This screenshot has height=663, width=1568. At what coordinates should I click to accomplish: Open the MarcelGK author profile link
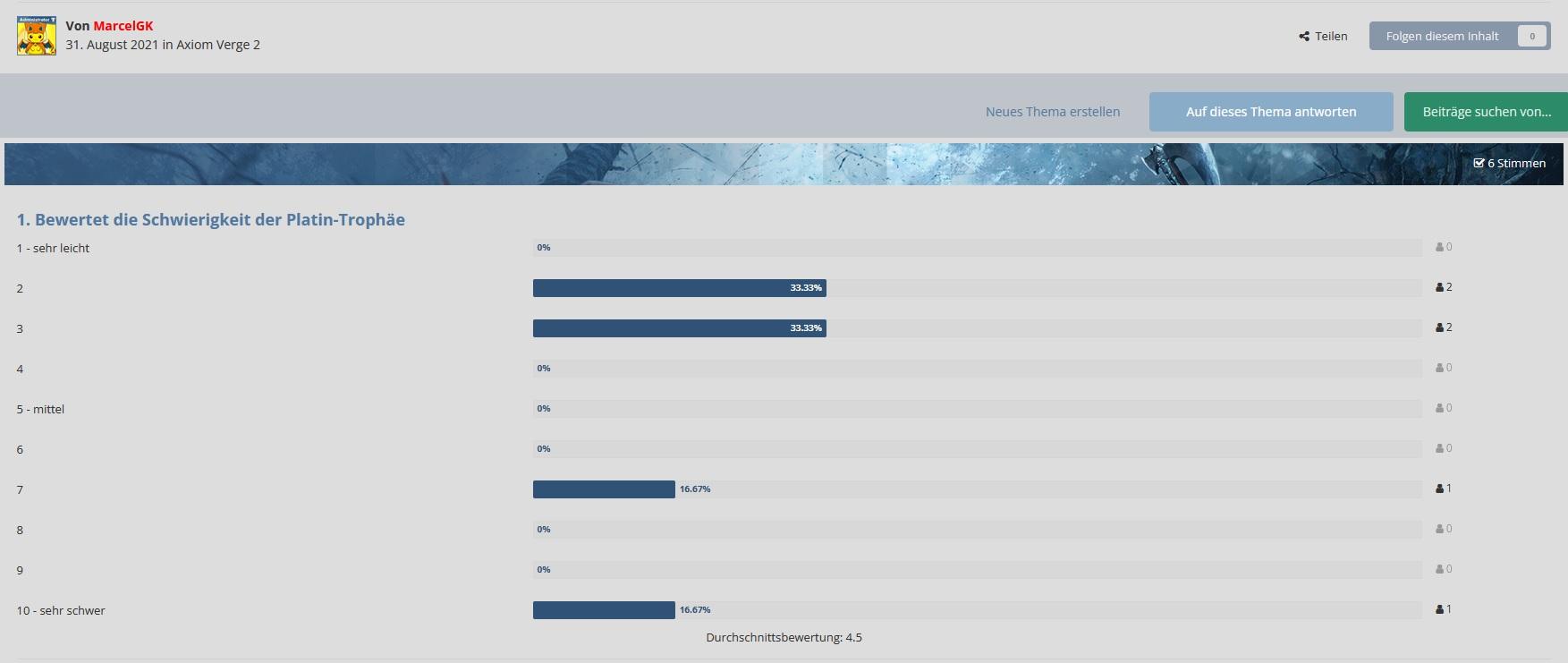[123, 26]
